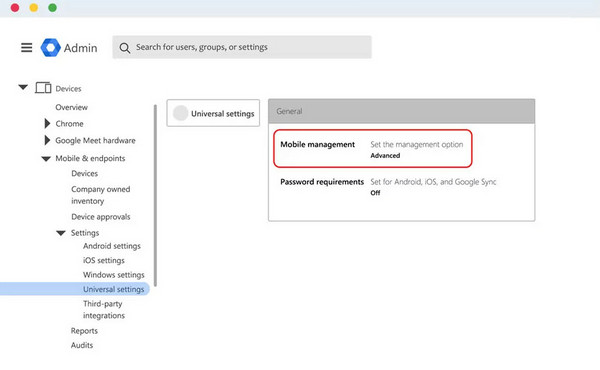Collapse the Mobile & endpoints node
This screenshot has width=600, height=370.
46,159
